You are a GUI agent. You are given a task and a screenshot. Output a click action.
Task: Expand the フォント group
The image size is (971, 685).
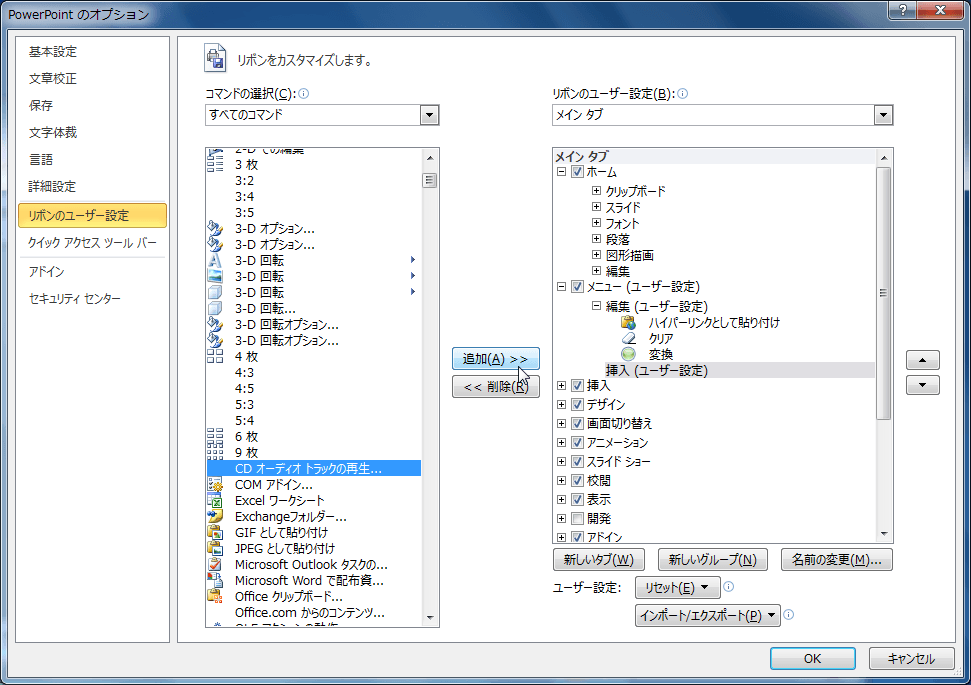(x=596, y=223)
